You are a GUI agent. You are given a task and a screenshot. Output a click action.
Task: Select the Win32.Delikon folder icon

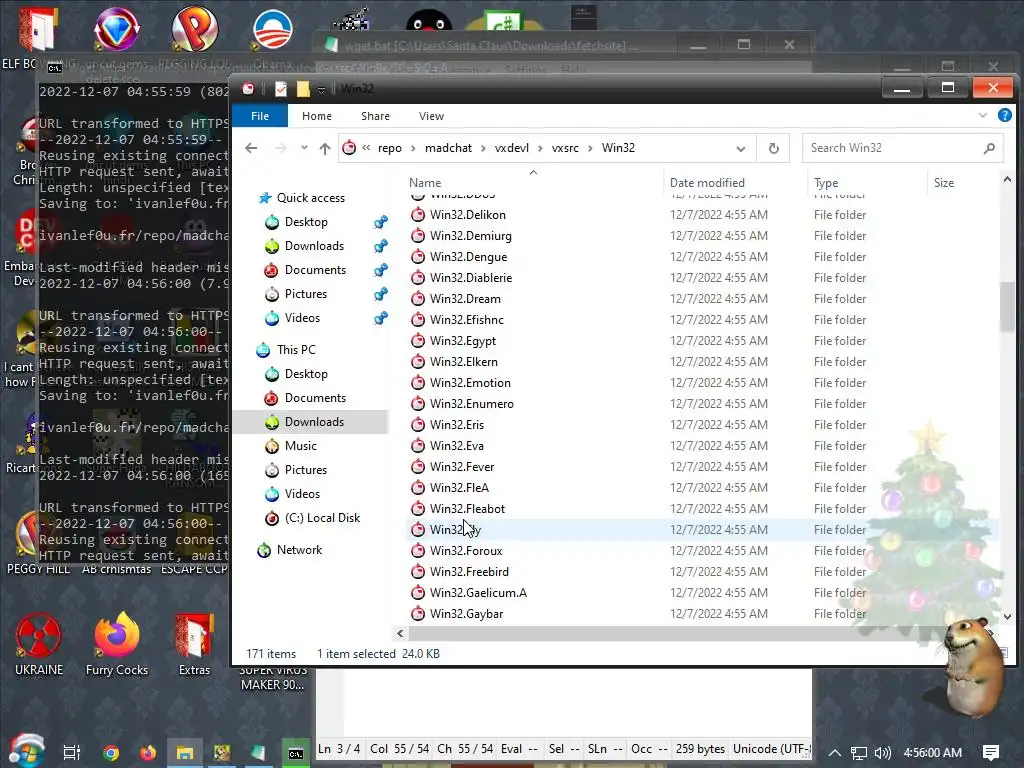418,215
